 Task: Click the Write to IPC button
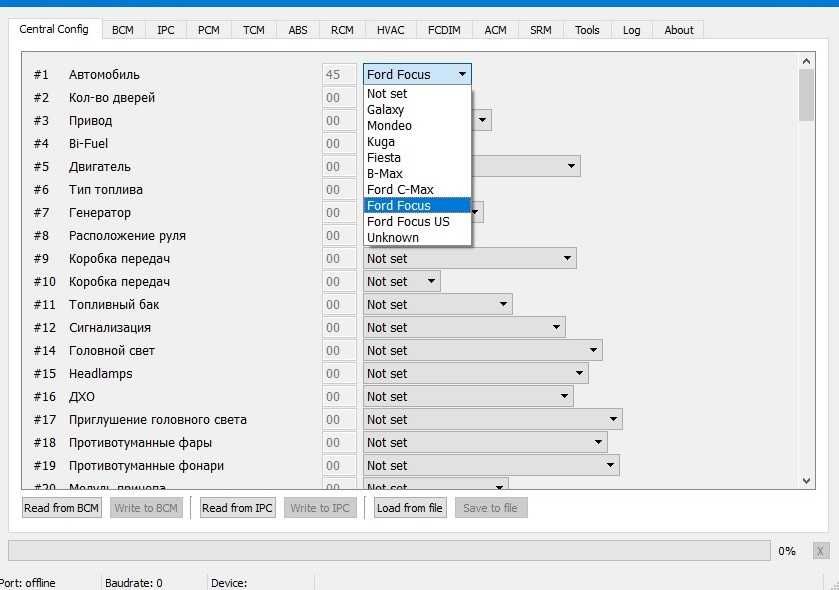320,508
